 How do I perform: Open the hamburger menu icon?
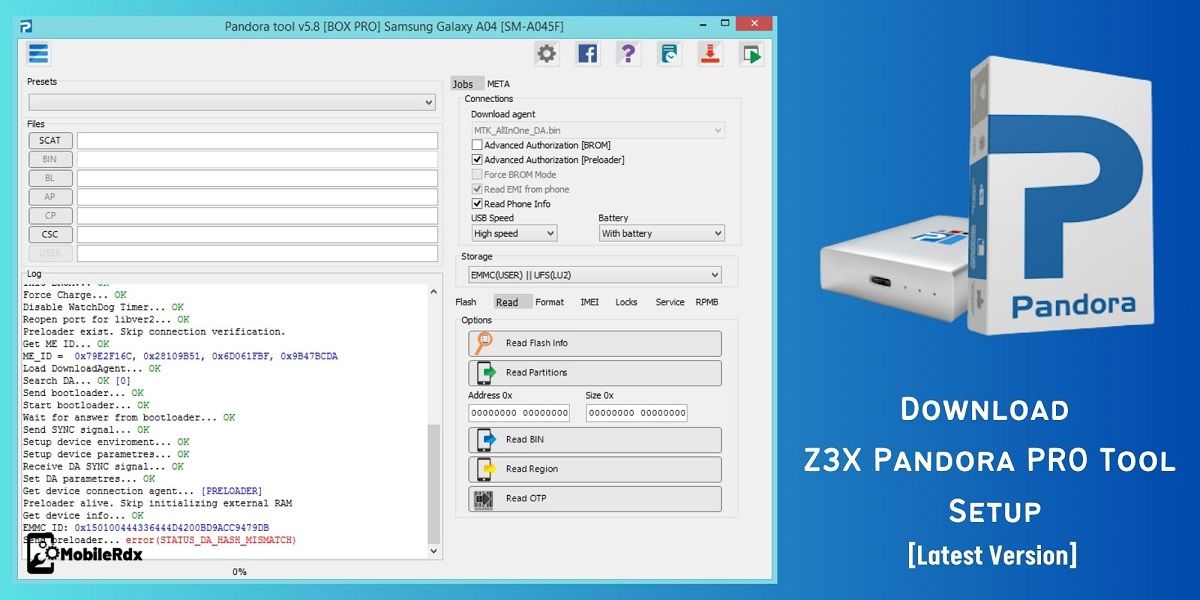(37, 54)
